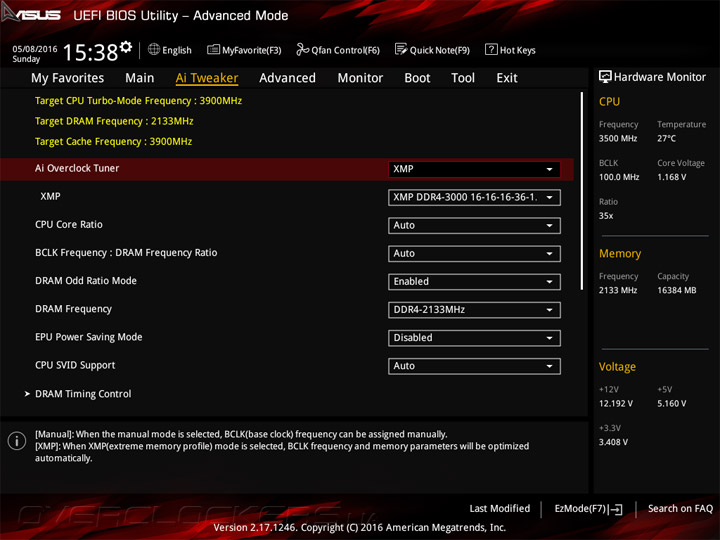720x540 pixels.
Task: Click the 3500 MHz CPU frequency value
Action: coord(618,138)
